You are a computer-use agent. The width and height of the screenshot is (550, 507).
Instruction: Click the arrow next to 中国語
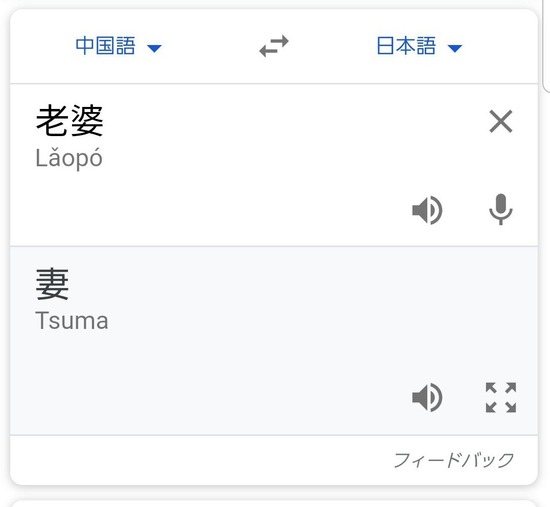[x=154, y=48]
